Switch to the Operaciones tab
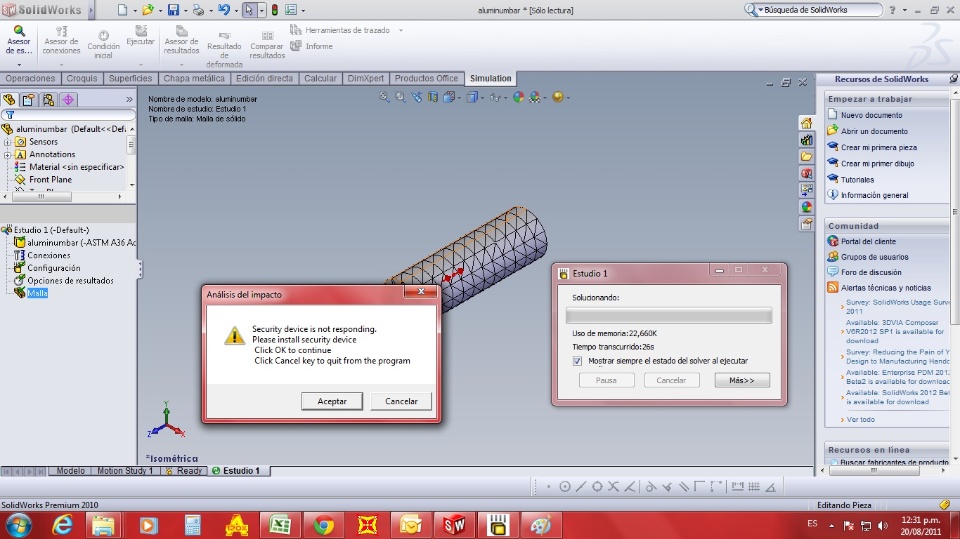Image resolution: width=960 pixels, height=539 pixels. (30, 78)
